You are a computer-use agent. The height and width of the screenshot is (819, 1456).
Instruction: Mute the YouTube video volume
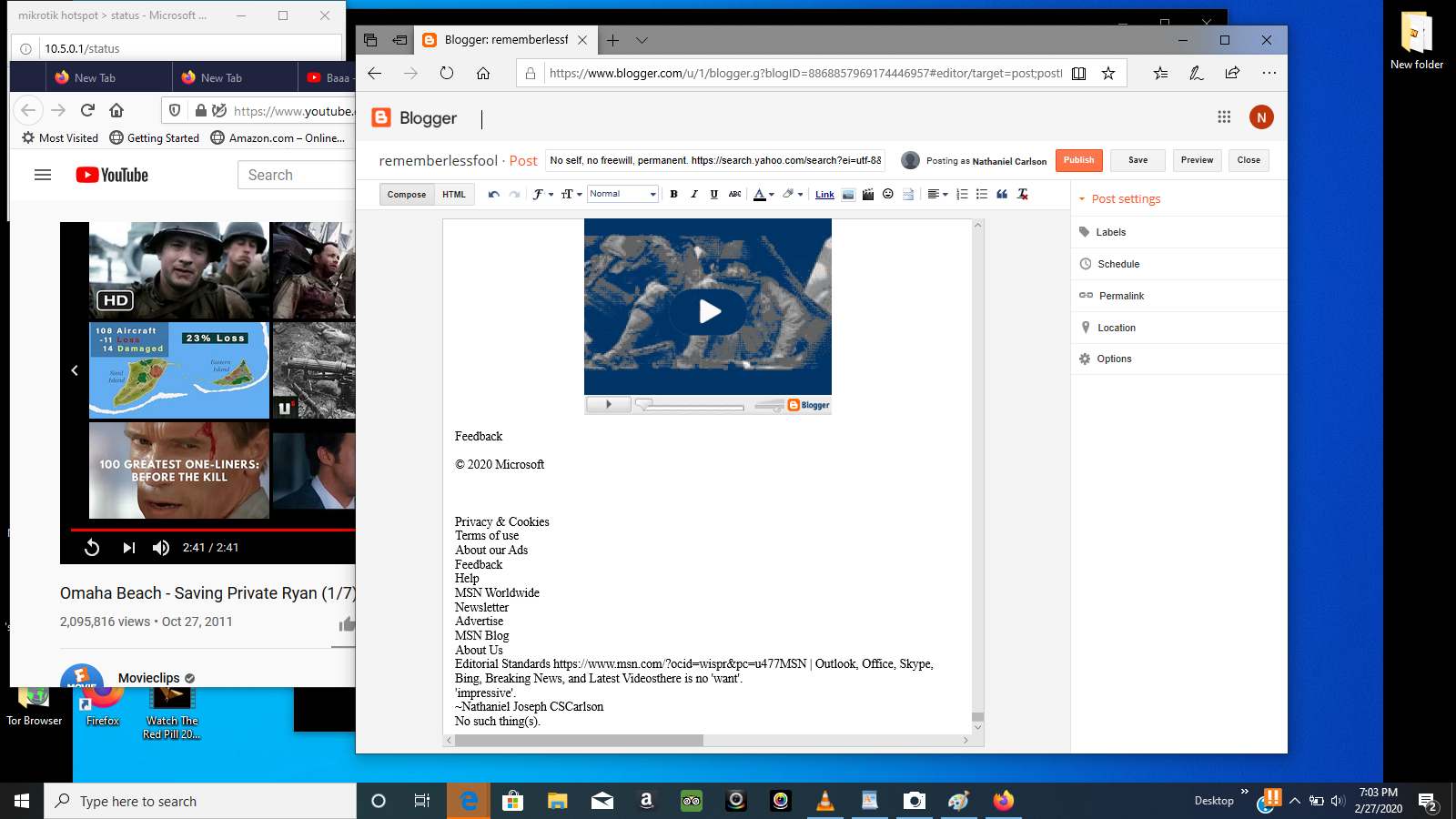point(161,547)
